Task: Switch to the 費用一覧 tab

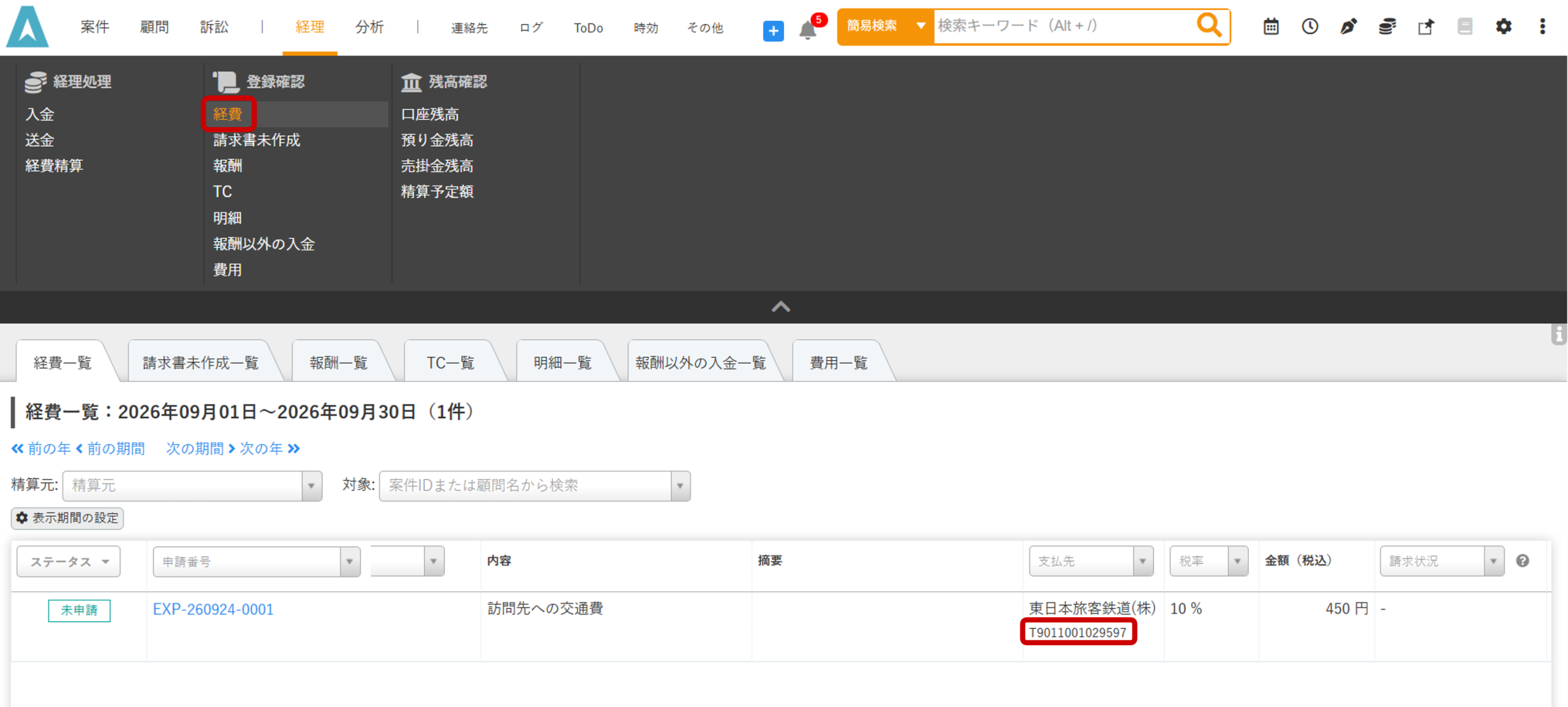Action: click(839, 362)
